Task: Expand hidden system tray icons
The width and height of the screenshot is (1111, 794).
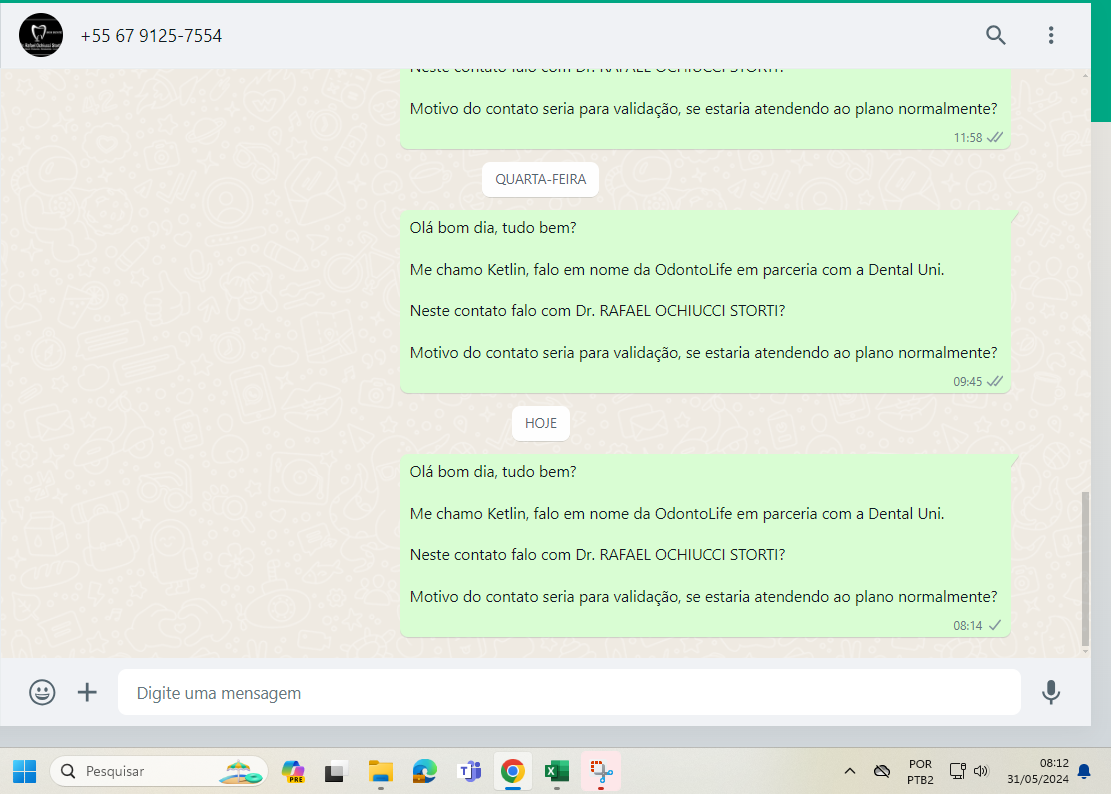Action: pyautogui.click(x=850, y=771)
